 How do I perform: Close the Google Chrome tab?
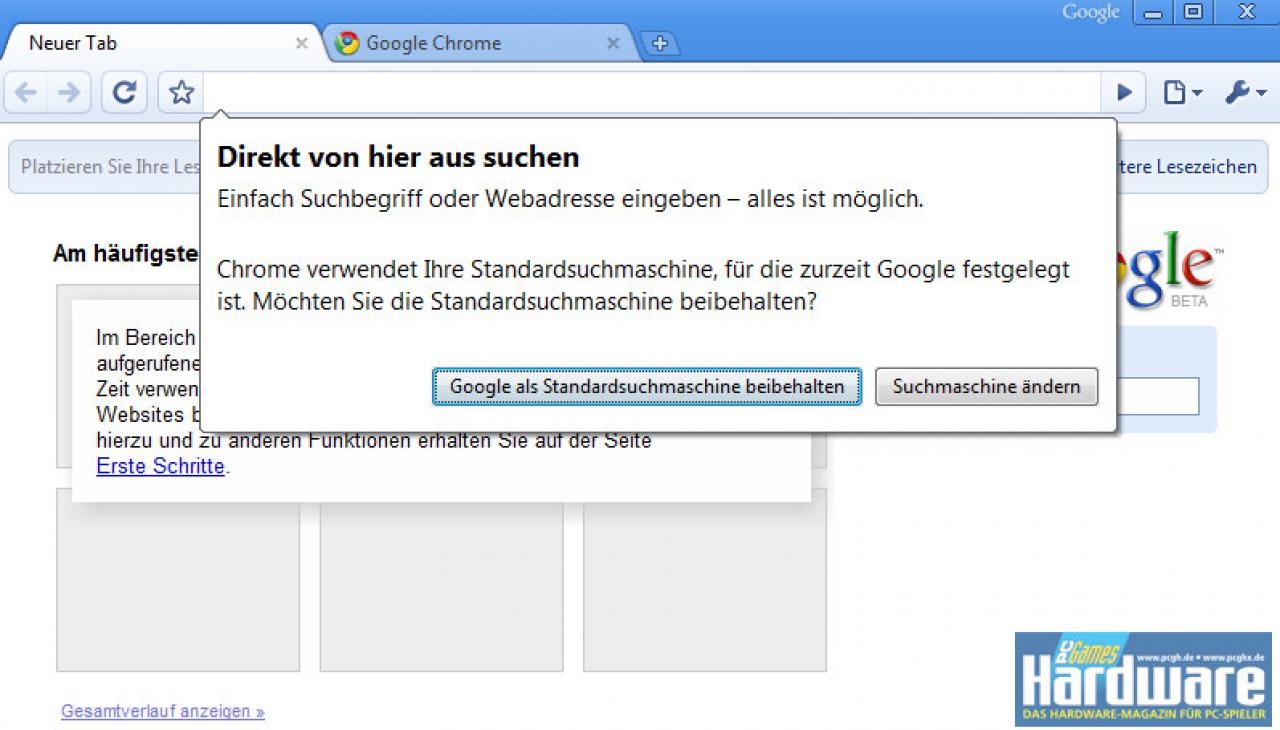(x=614, y=43)
